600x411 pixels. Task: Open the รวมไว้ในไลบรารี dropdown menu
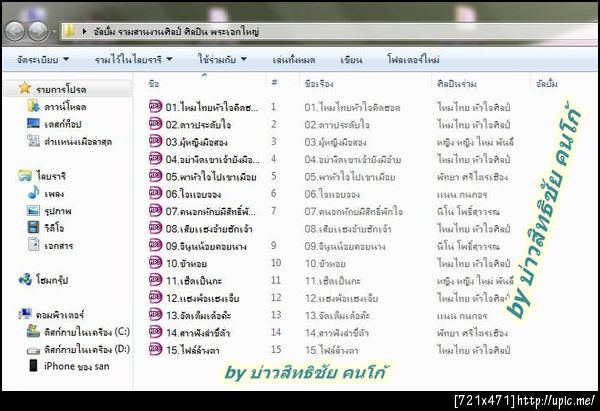coord(134,60)
